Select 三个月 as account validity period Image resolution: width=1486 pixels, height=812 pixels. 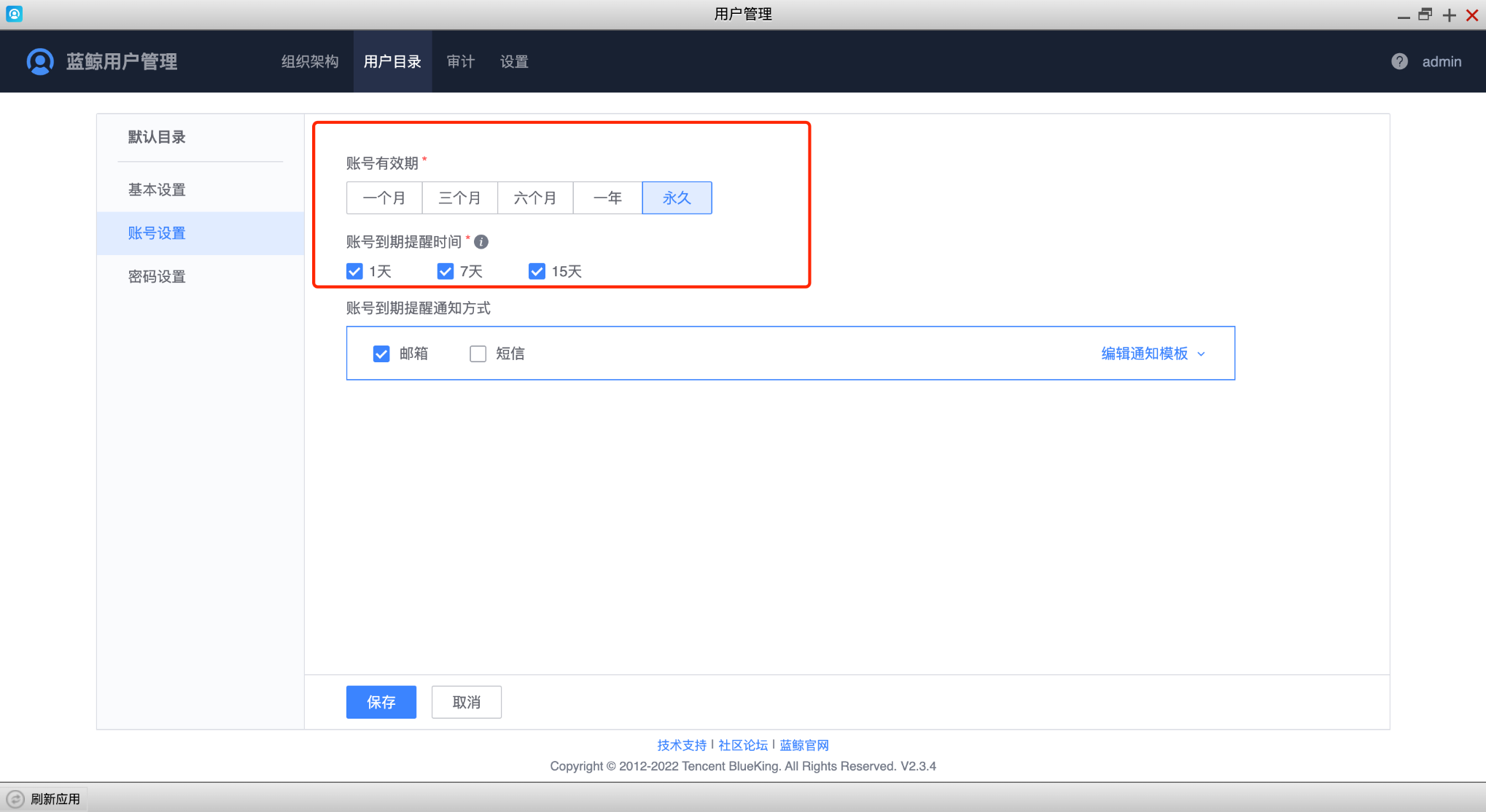[459, 198]
